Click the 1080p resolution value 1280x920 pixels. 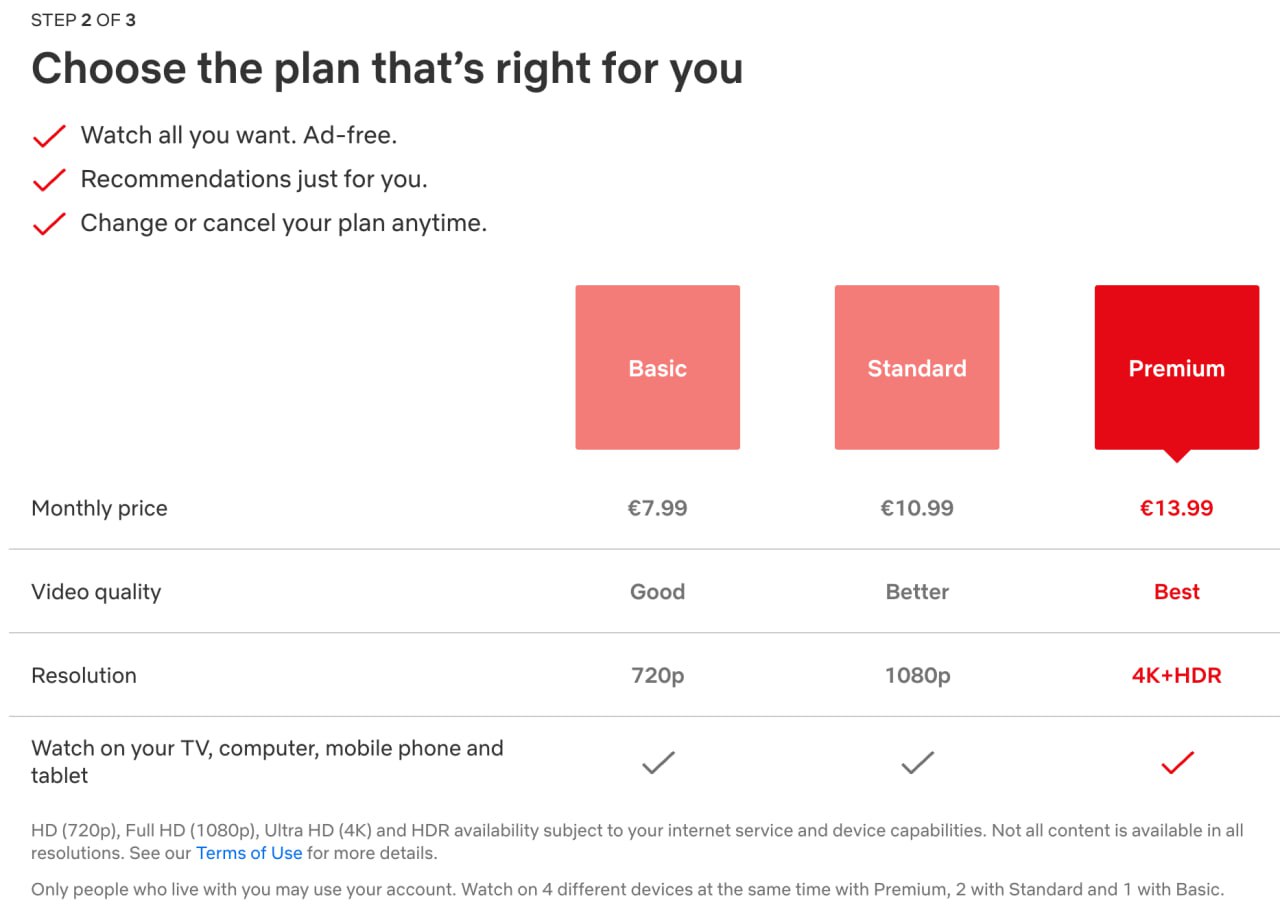[x=917, y=676]
